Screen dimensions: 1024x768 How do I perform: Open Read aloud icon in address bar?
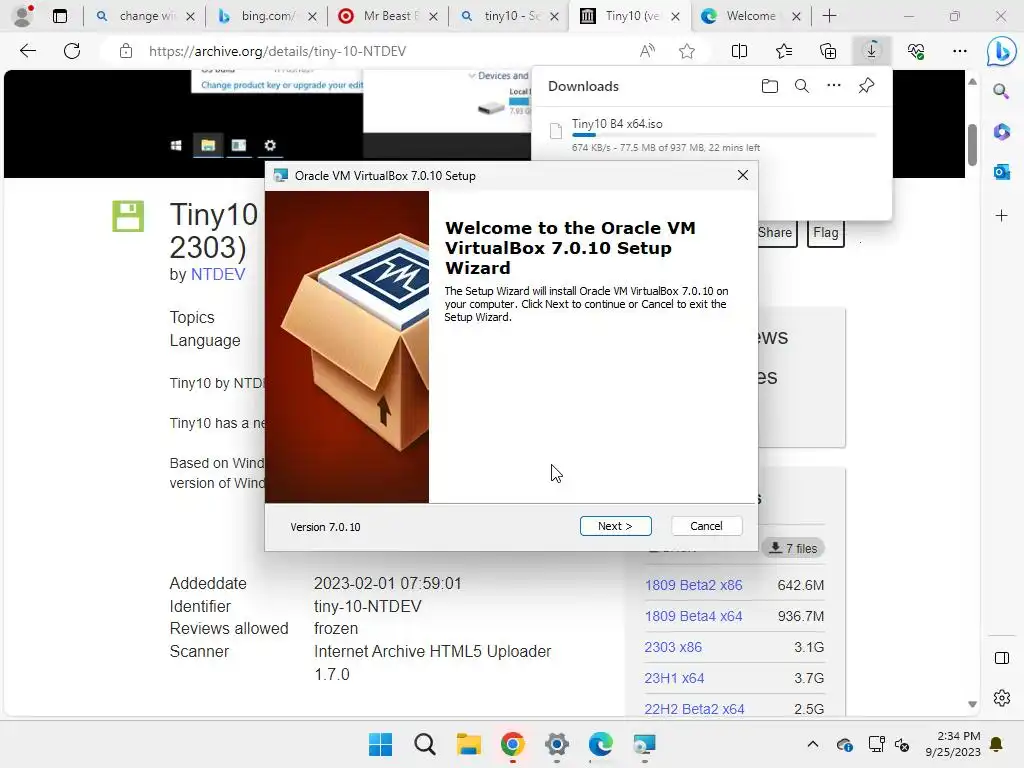pyautogui.click(x=647, y=51)
